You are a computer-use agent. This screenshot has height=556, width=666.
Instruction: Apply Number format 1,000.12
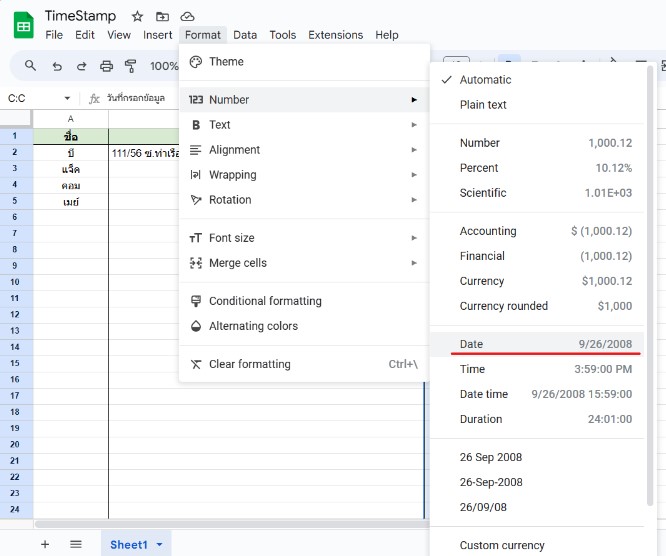point(537,143)
